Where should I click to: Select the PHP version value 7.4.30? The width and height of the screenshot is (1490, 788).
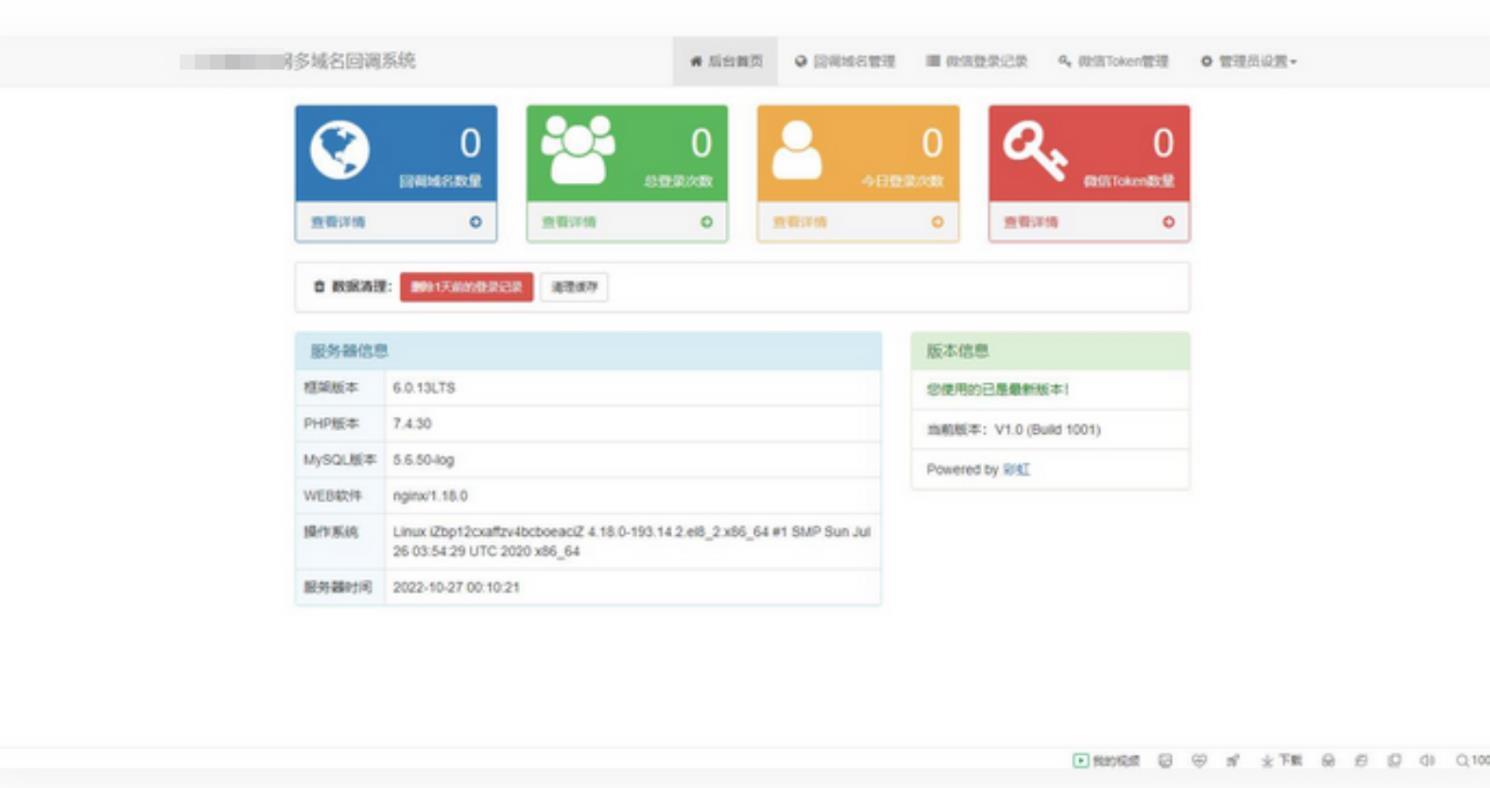[x=412, y=424]
